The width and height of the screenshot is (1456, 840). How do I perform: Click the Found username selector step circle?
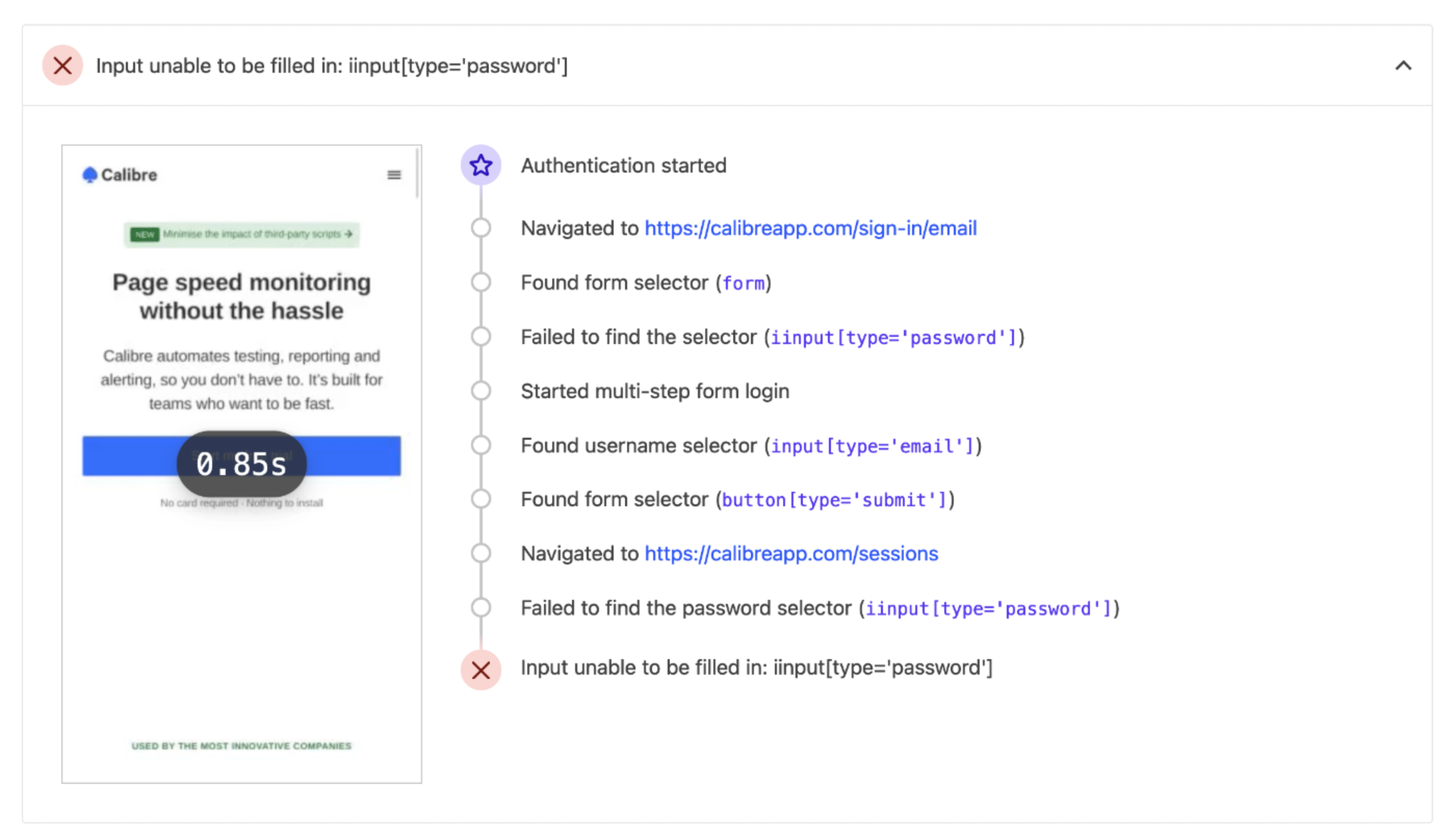480,444
